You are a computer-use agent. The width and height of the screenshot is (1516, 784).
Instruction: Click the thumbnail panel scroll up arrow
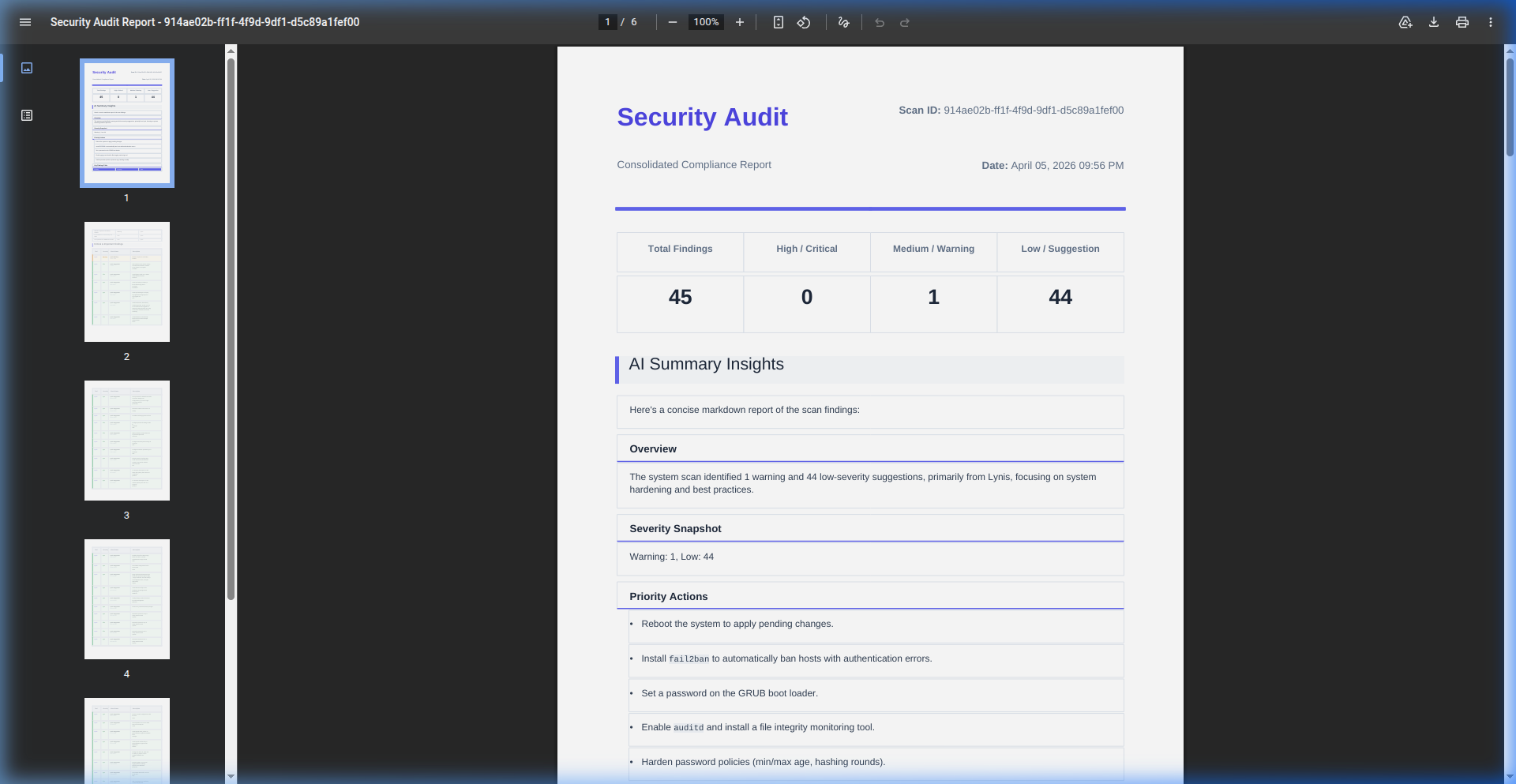[x=231, y=51]
